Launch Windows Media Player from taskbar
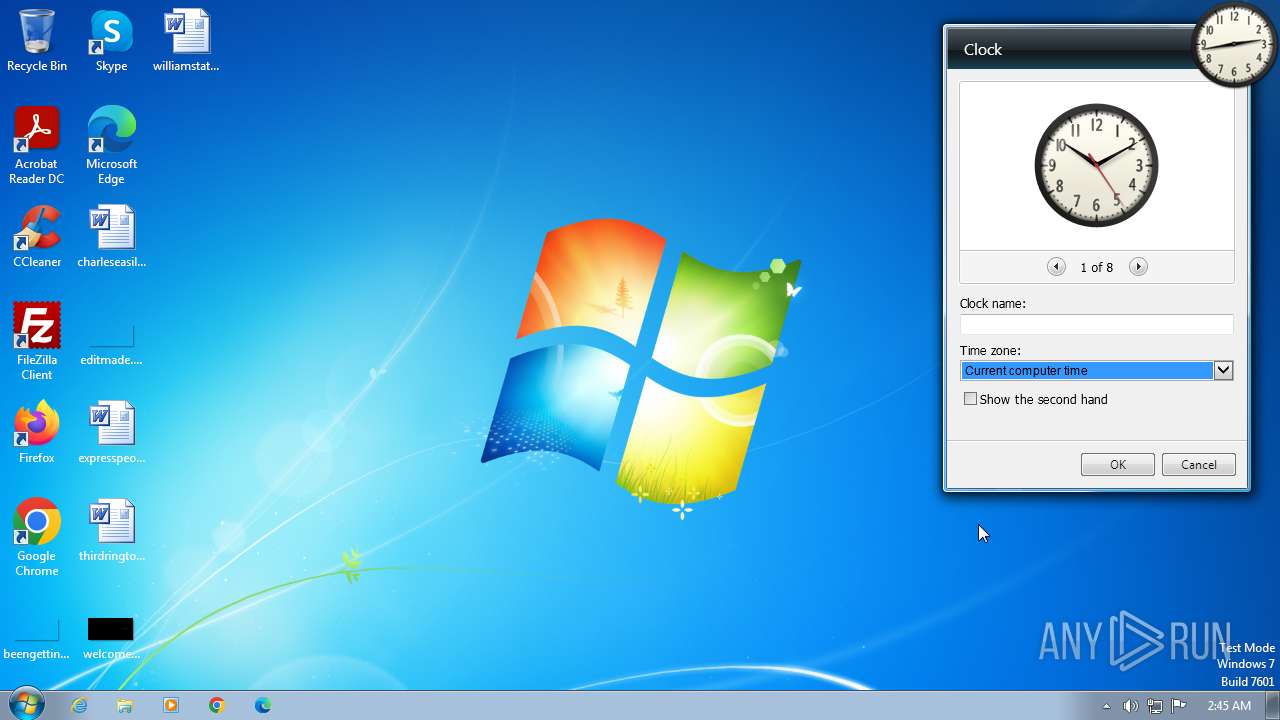 171,705
